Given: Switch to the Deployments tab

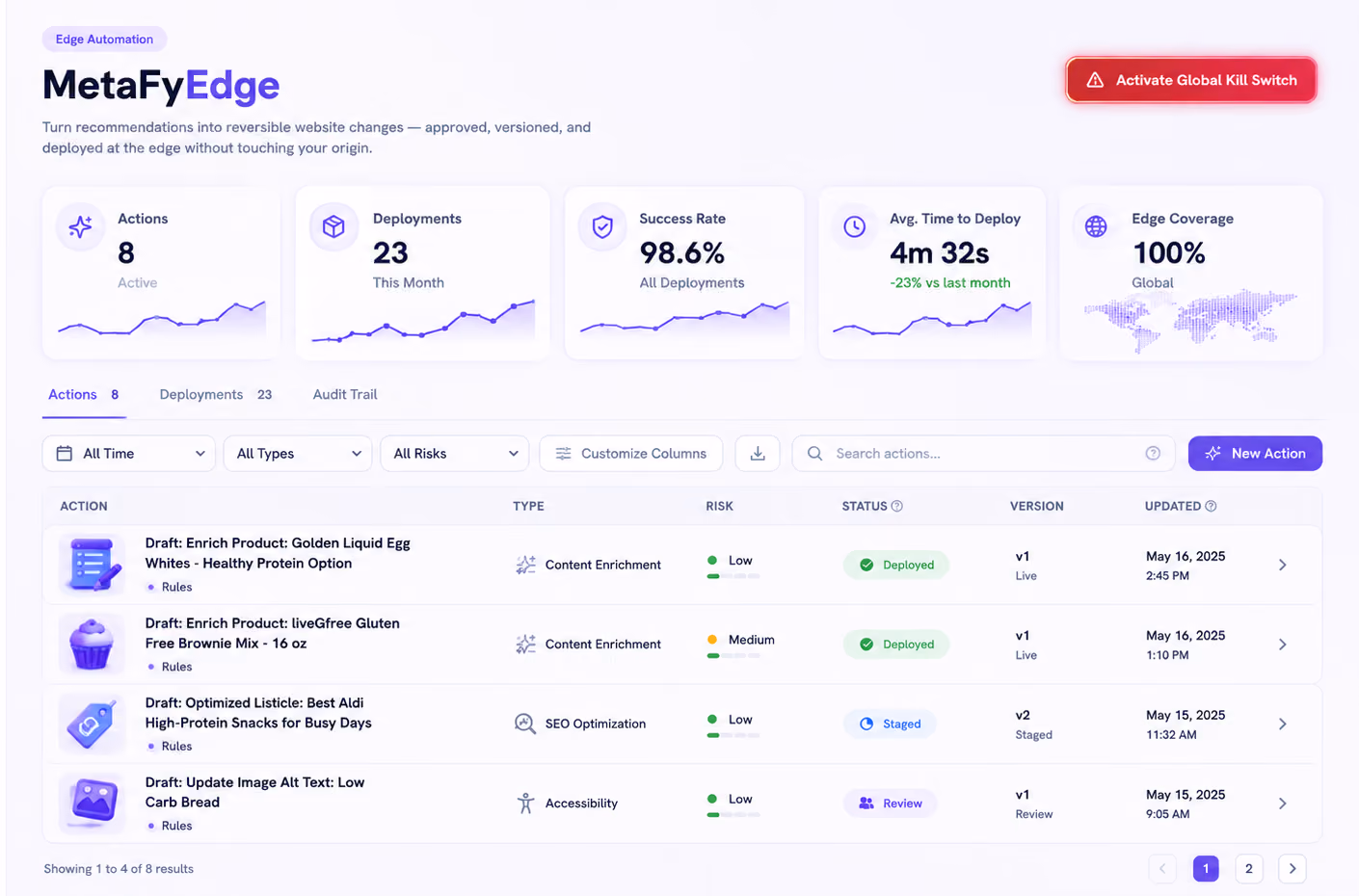Looking at the screenshot, I should [216, 394].
